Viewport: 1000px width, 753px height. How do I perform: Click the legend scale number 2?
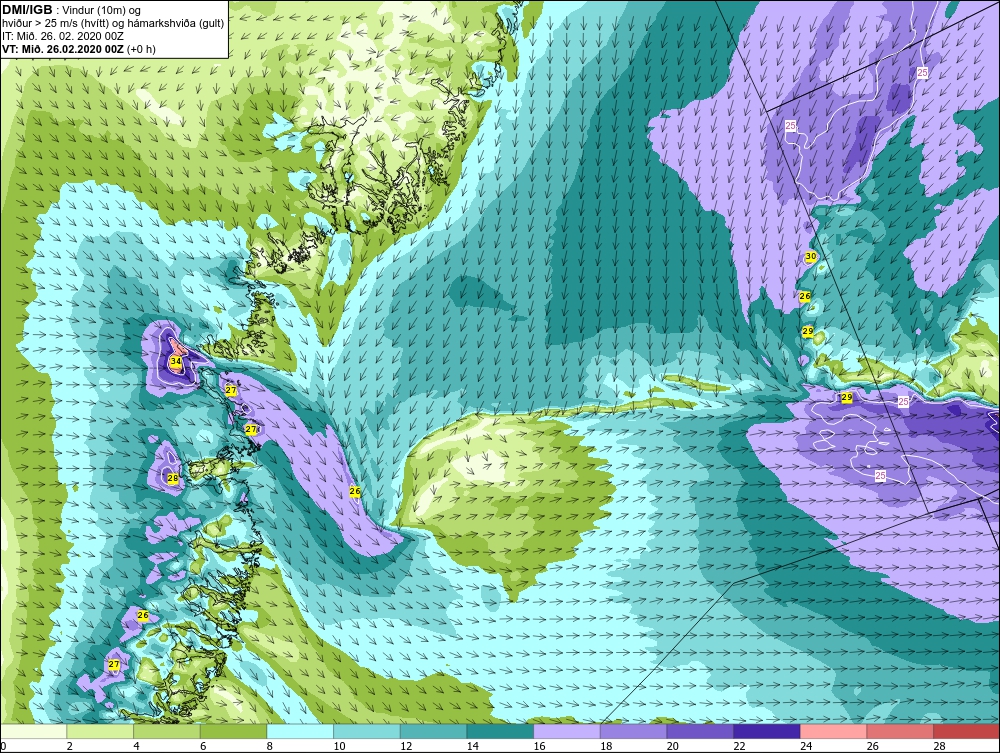[70, 746]
